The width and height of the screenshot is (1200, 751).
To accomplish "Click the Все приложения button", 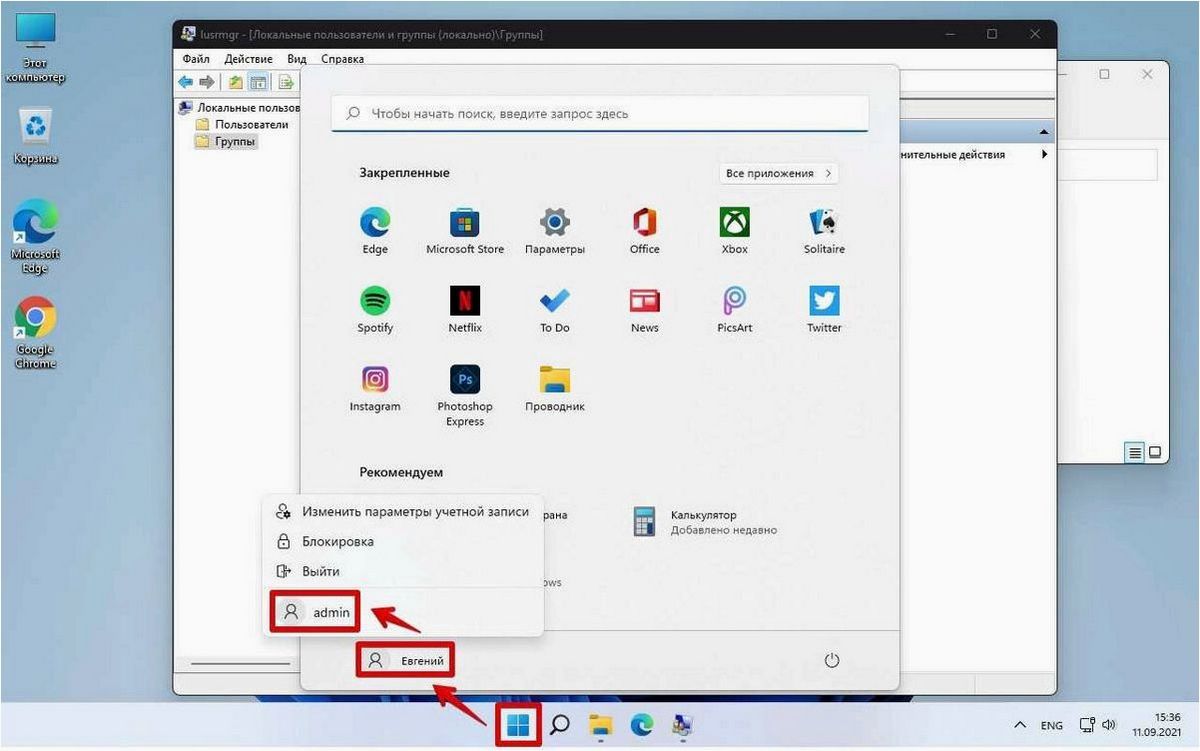I will click(778, 173).
